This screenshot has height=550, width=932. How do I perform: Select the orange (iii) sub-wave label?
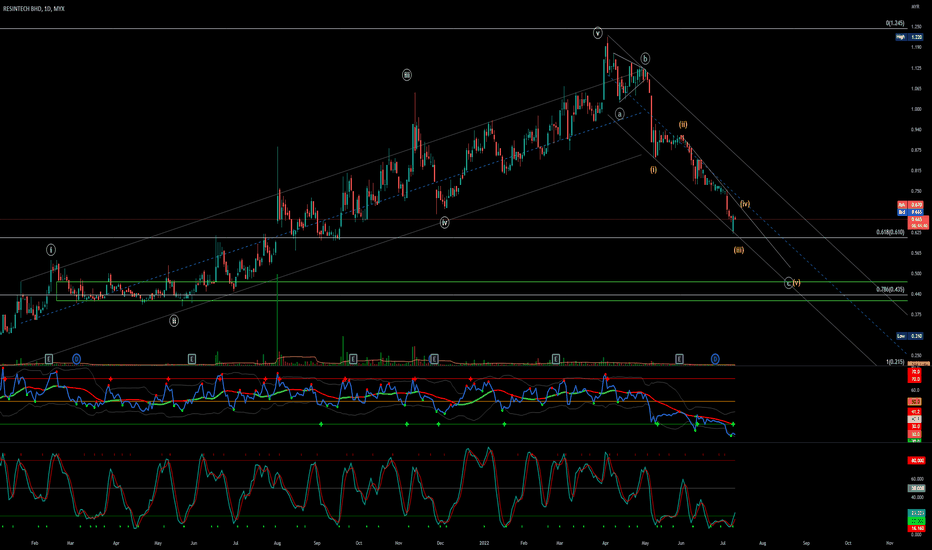point(738,250)
